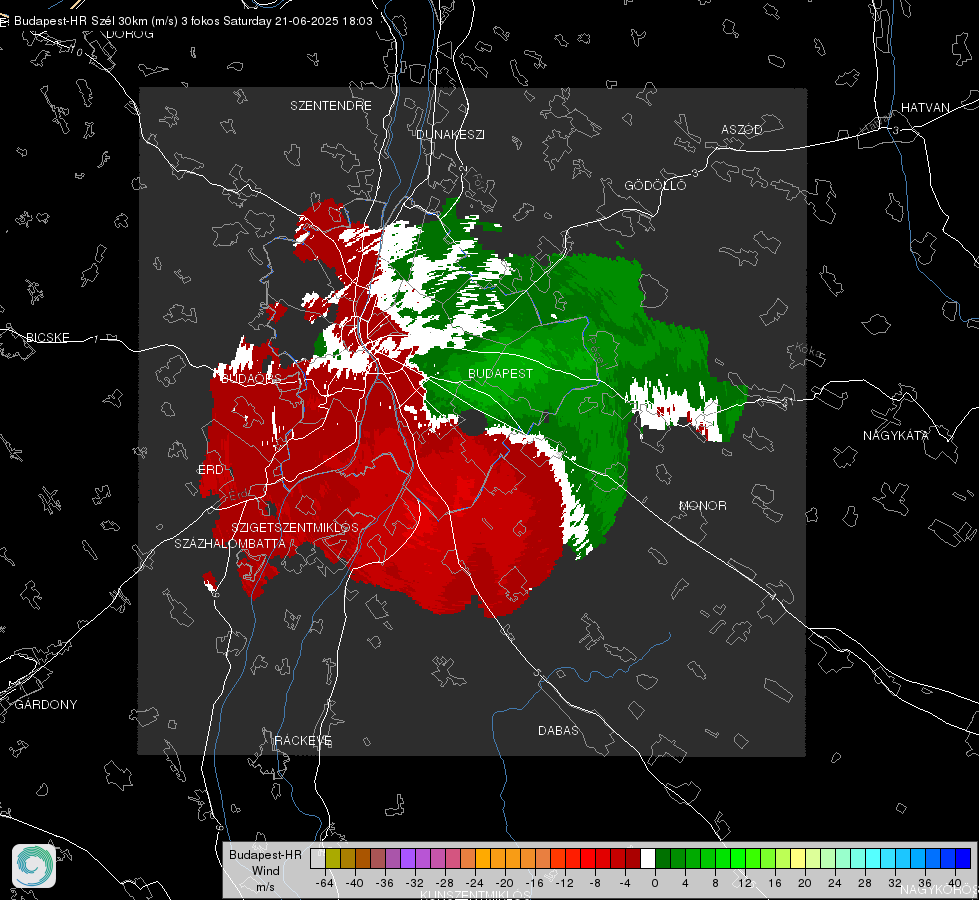Click the MONOR town label
The height and width of the screenshot is (900, 979).
pos(702,505)
